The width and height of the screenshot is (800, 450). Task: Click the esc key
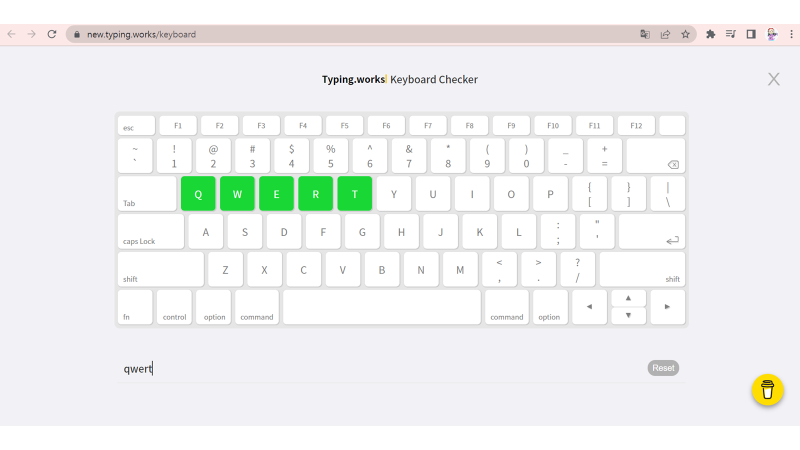(x=136, y=126)
